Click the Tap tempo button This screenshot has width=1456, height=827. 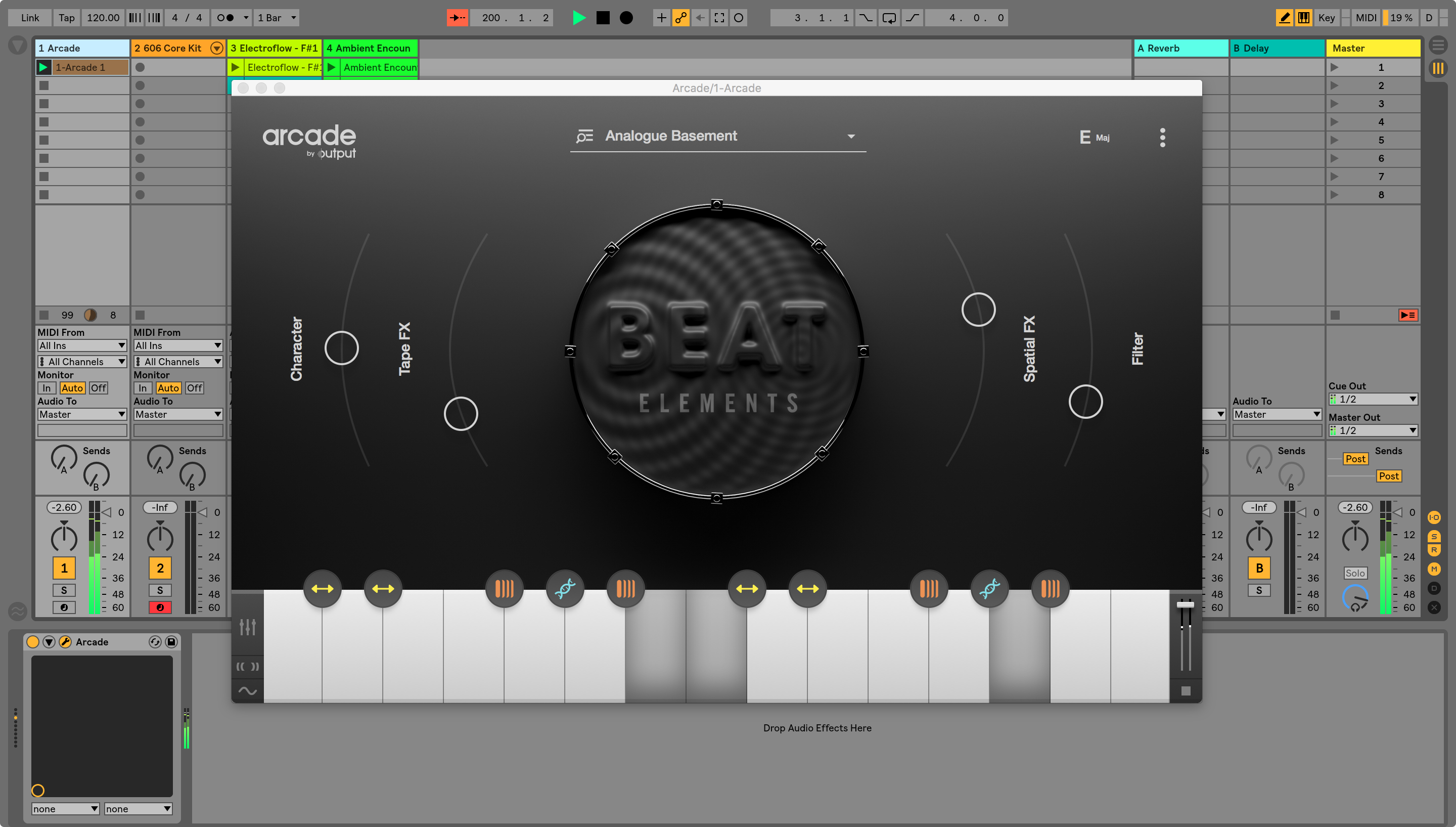pyautogui.click(x=66, y=18)
